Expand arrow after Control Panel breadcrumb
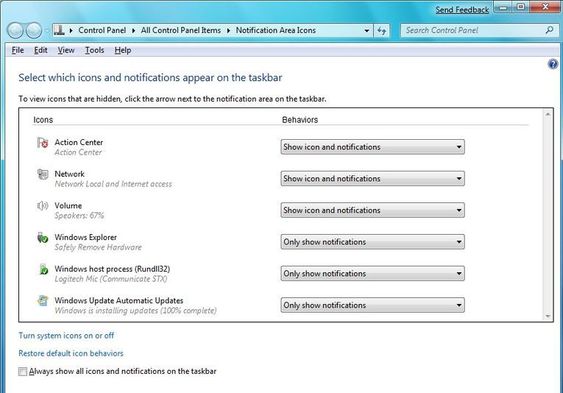Image resolution: width=563 pixels, height=393 pixels. [x=134, y=31]
